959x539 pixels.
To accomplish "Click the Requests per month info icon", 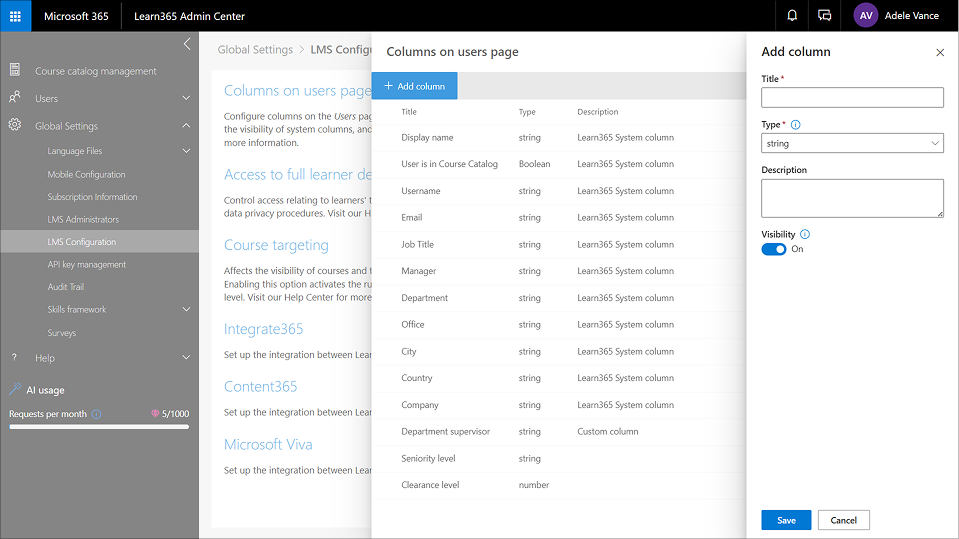I will [x=97, y=414].
